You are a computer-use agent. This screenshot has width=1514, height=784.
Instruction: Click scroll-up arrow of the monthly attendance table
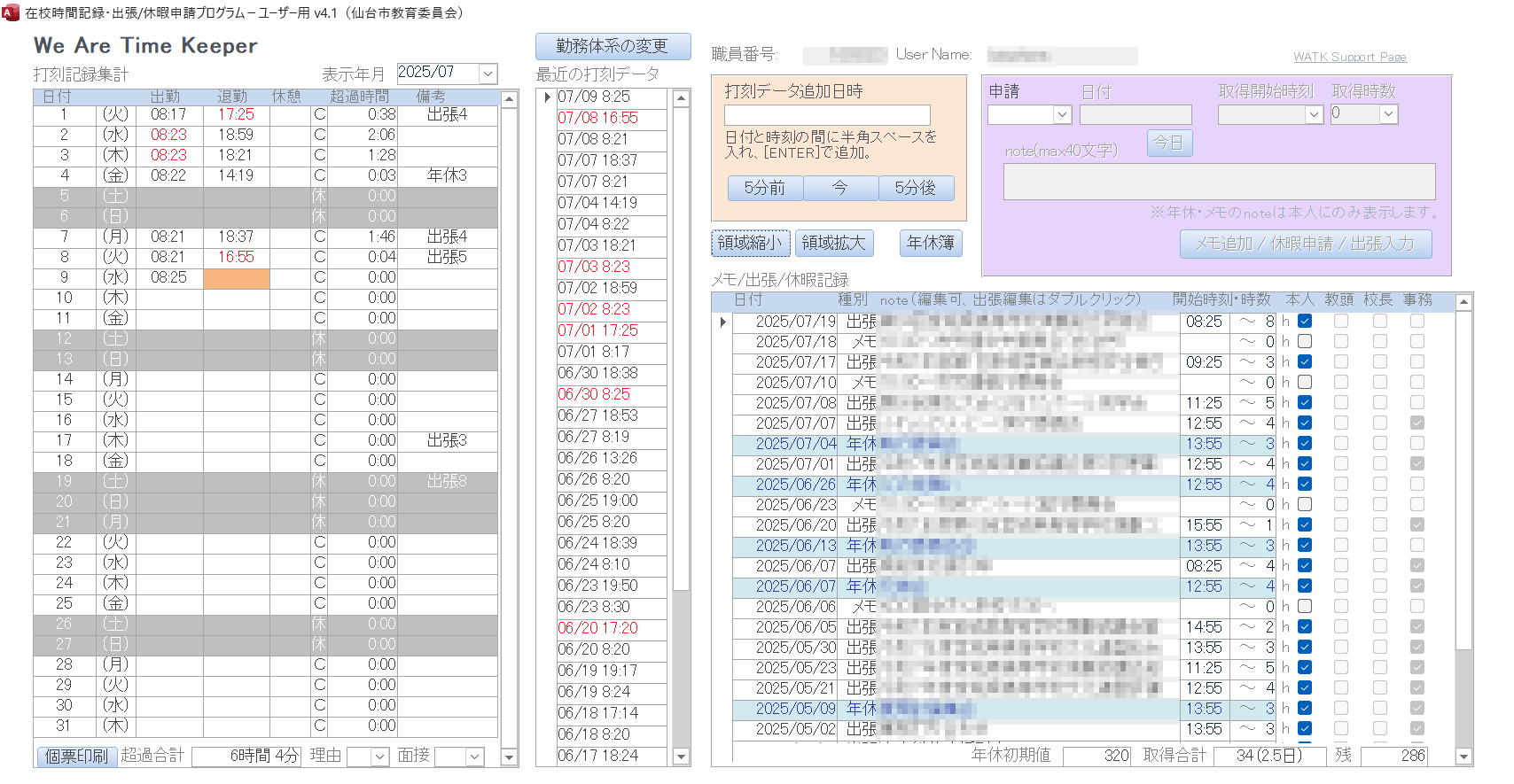(x=510, y=99)
